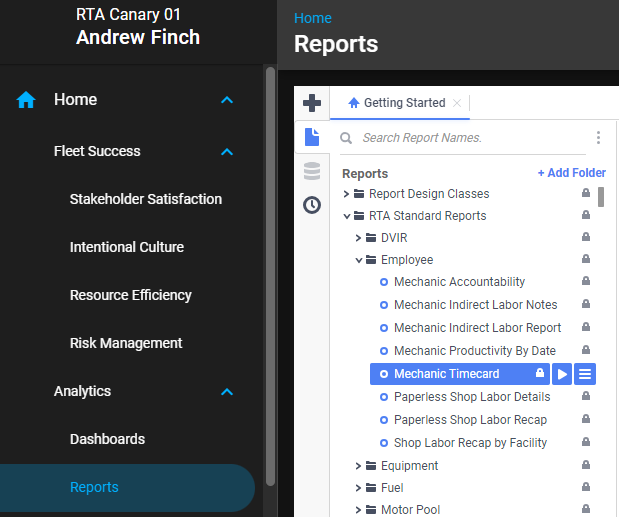Click the Home house icon in sidebar
619x517 pixels.
click(26, 100)
